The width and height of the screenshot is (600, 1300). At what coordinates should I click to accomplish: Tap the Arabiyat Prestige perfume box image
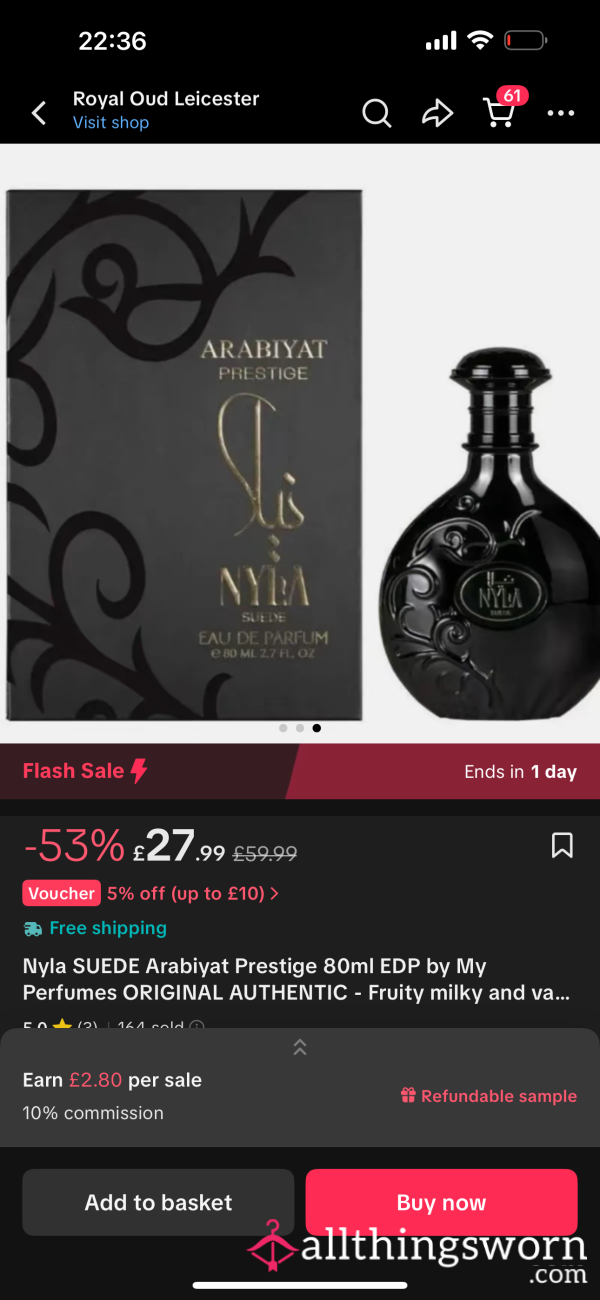(x=184, y=455)
